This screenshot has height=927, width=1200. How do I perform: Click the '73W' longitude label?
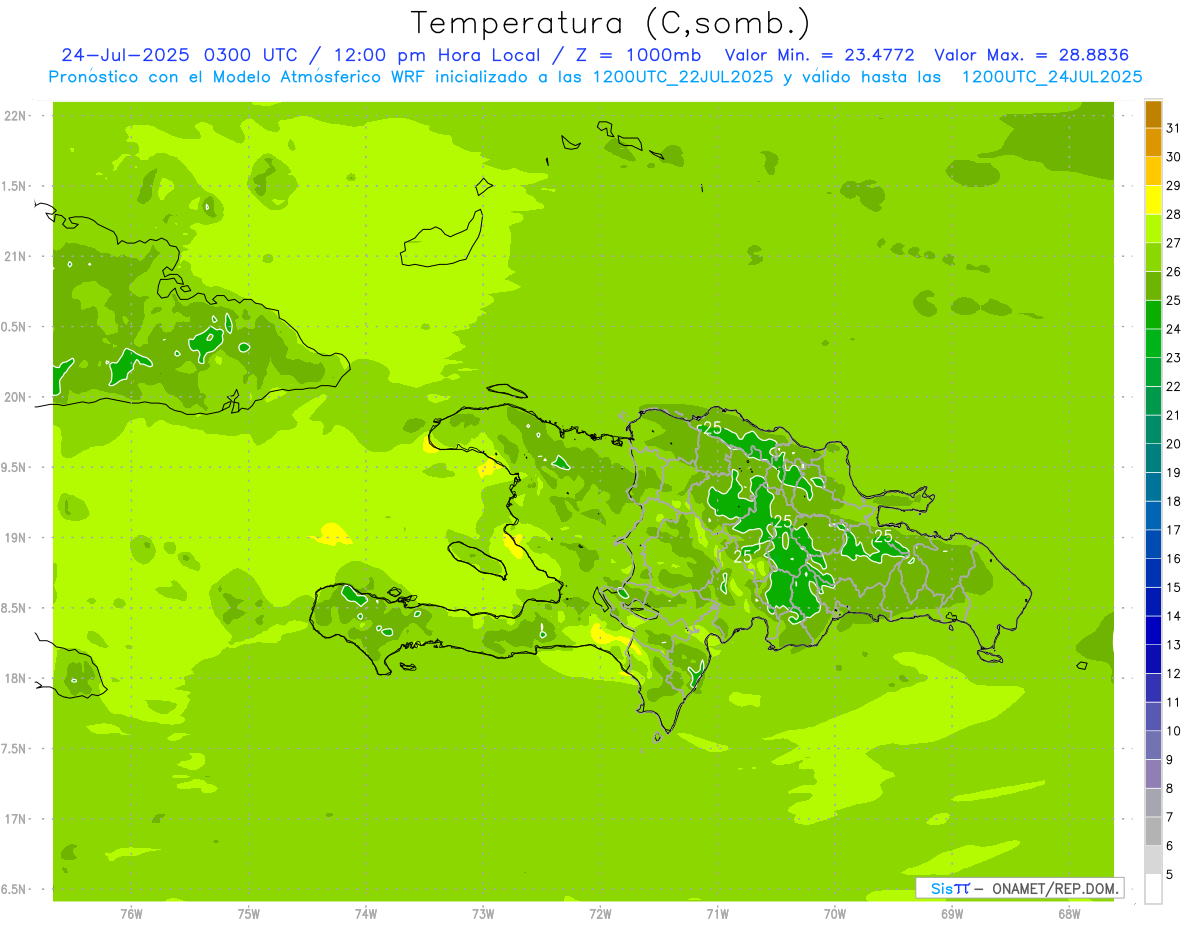coord(483,914)
